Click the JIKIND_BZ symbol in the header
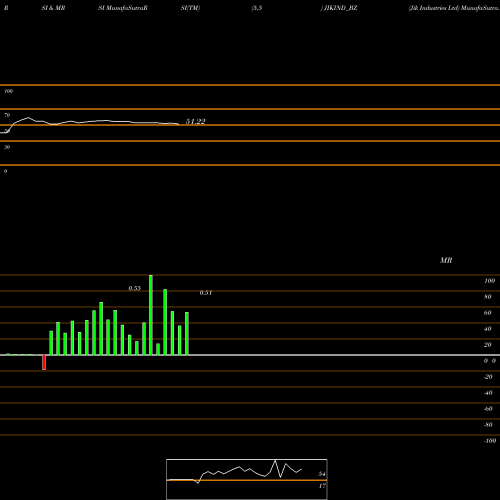Viewport: 500px width, 500px height. click(x=341, y=8)
